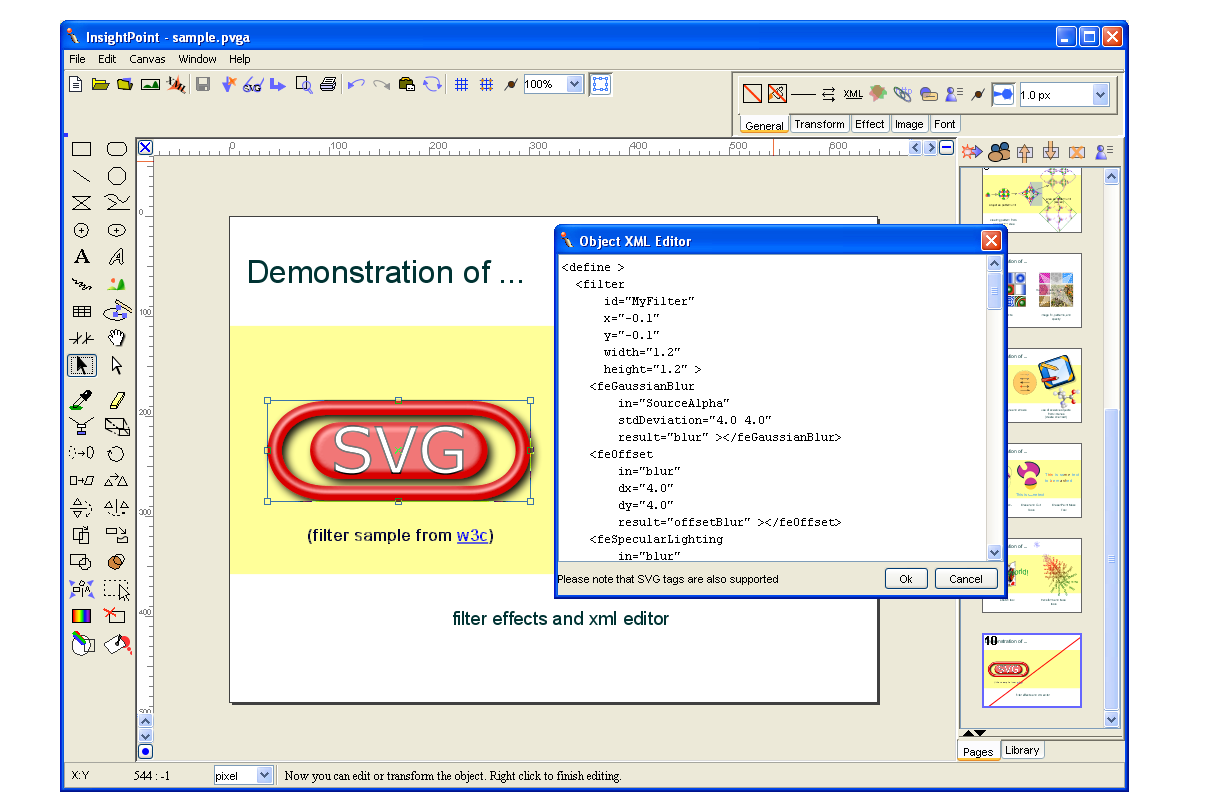Open the Canvas menu
Screen dimensions: 1210x806
click(x=147, y=59)
